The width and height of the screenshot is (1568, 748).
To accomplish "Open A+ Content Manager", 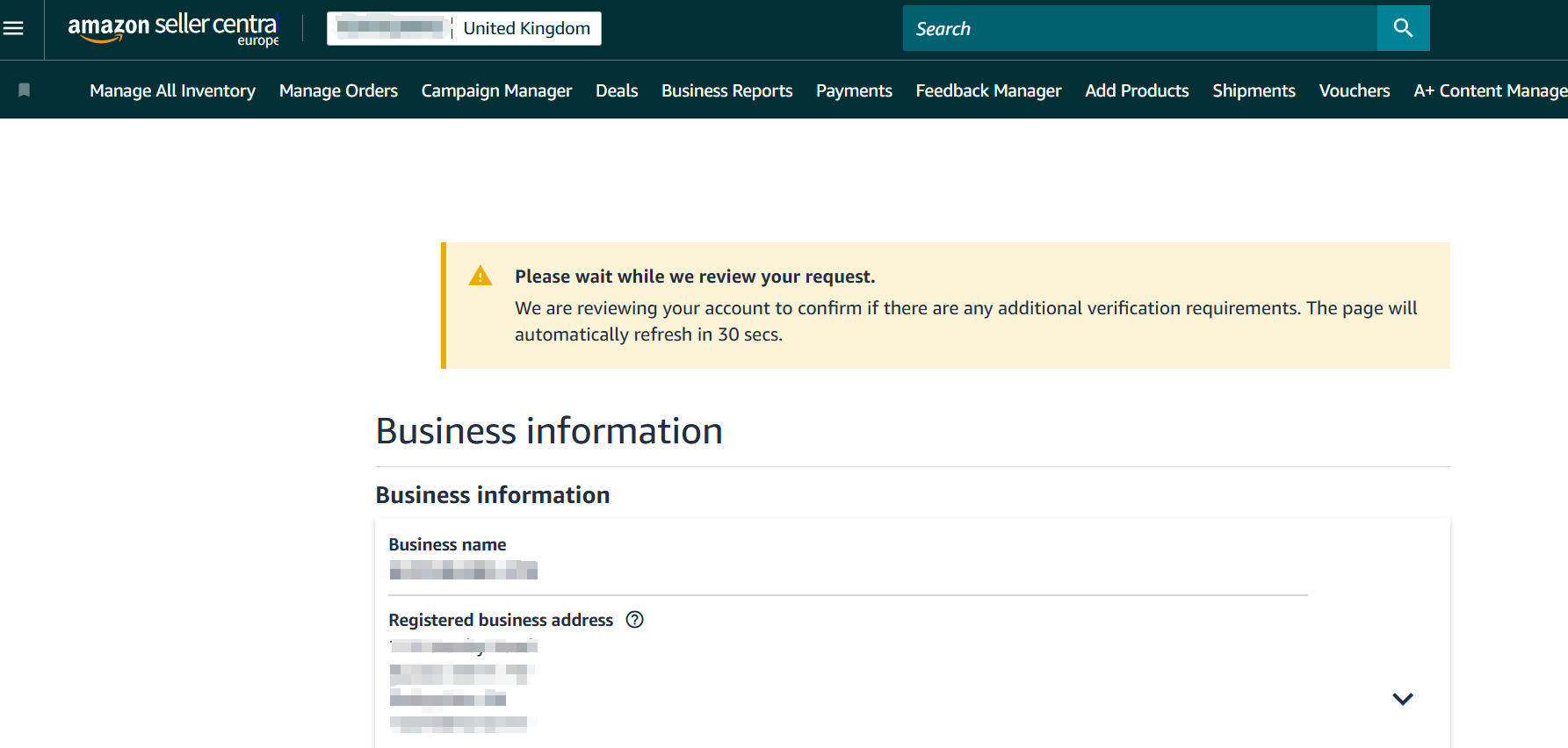I will click(x=1489, y=90).
